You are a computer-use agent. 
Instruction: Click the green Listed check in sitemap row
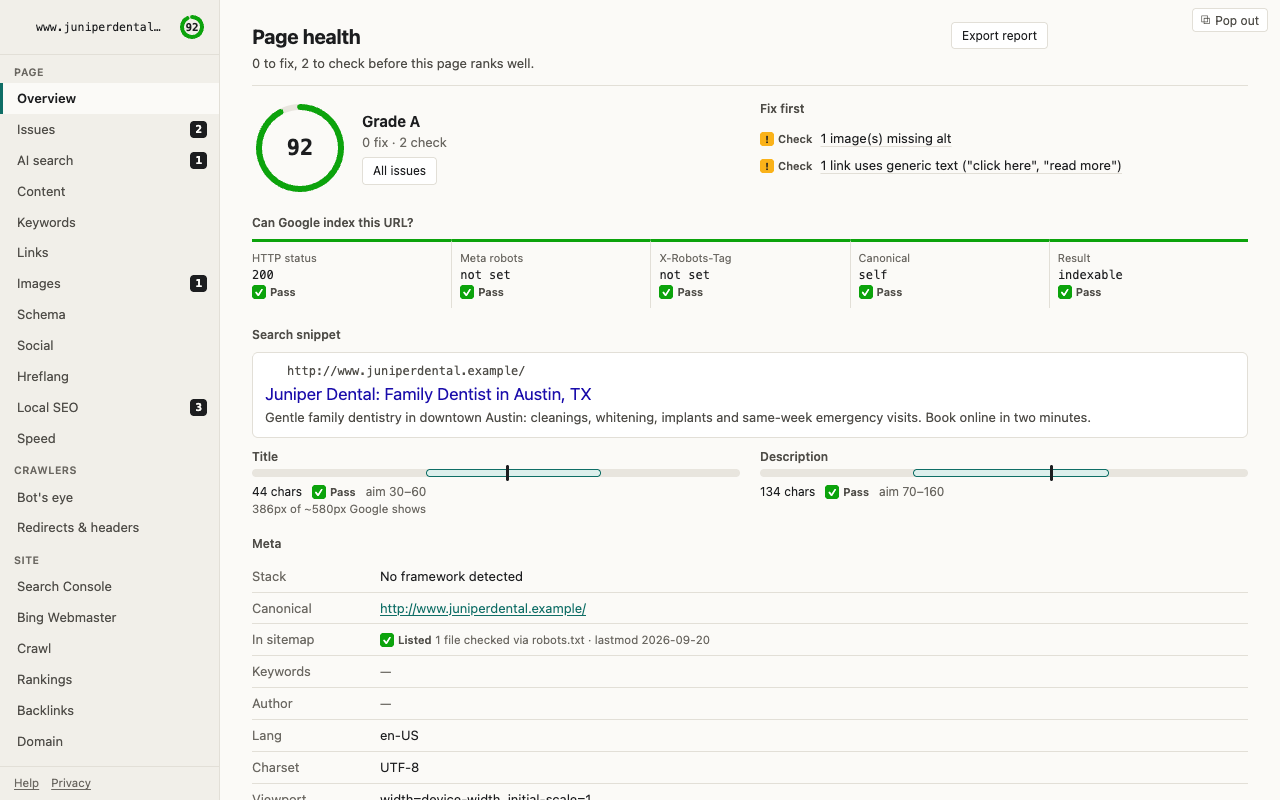tap(387, 640)
